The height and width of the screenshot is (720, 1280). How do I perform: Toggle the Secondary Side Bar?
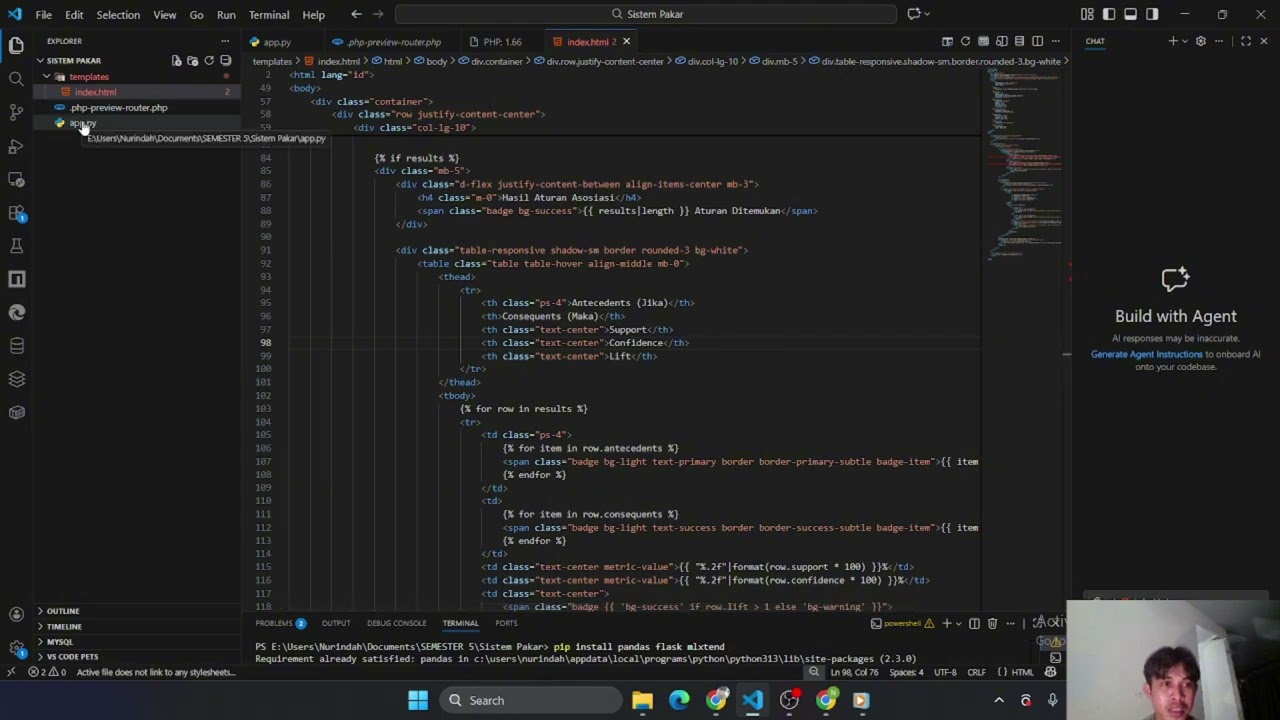pyautogui.click(x=1152, y=14)
